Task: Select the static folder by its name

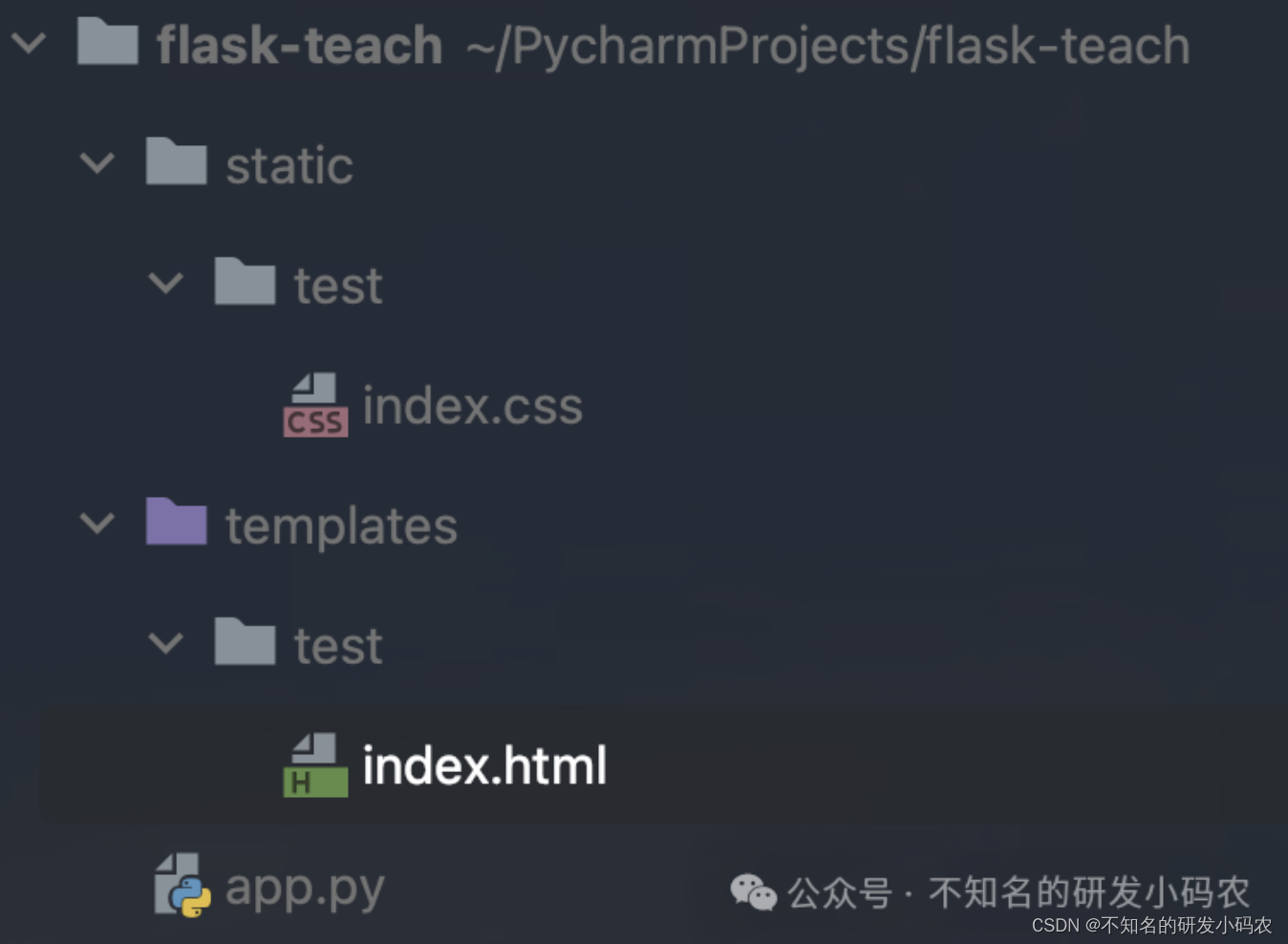Action: (x=289, y=163)
